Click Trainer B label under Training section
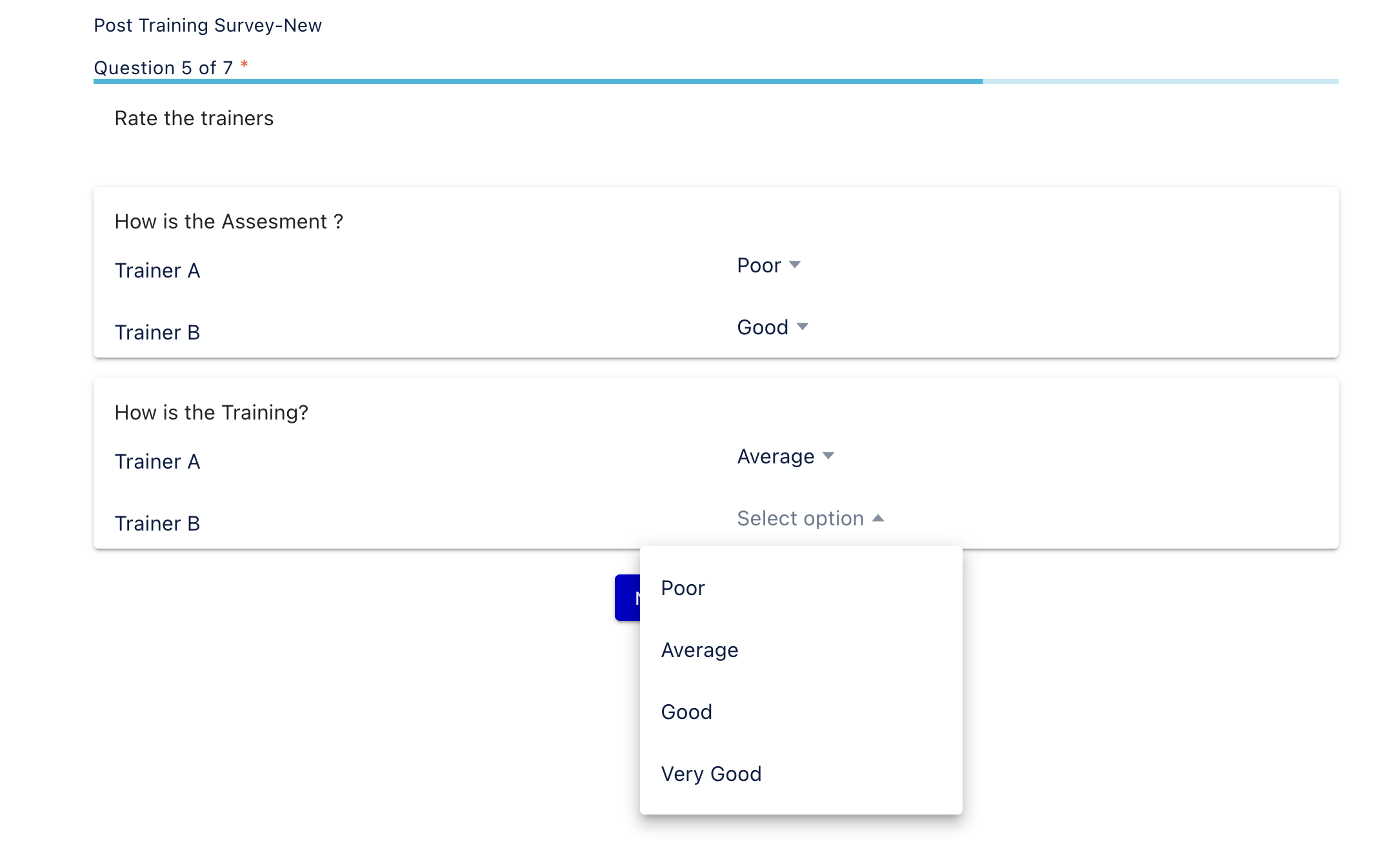 coord(157,523)
